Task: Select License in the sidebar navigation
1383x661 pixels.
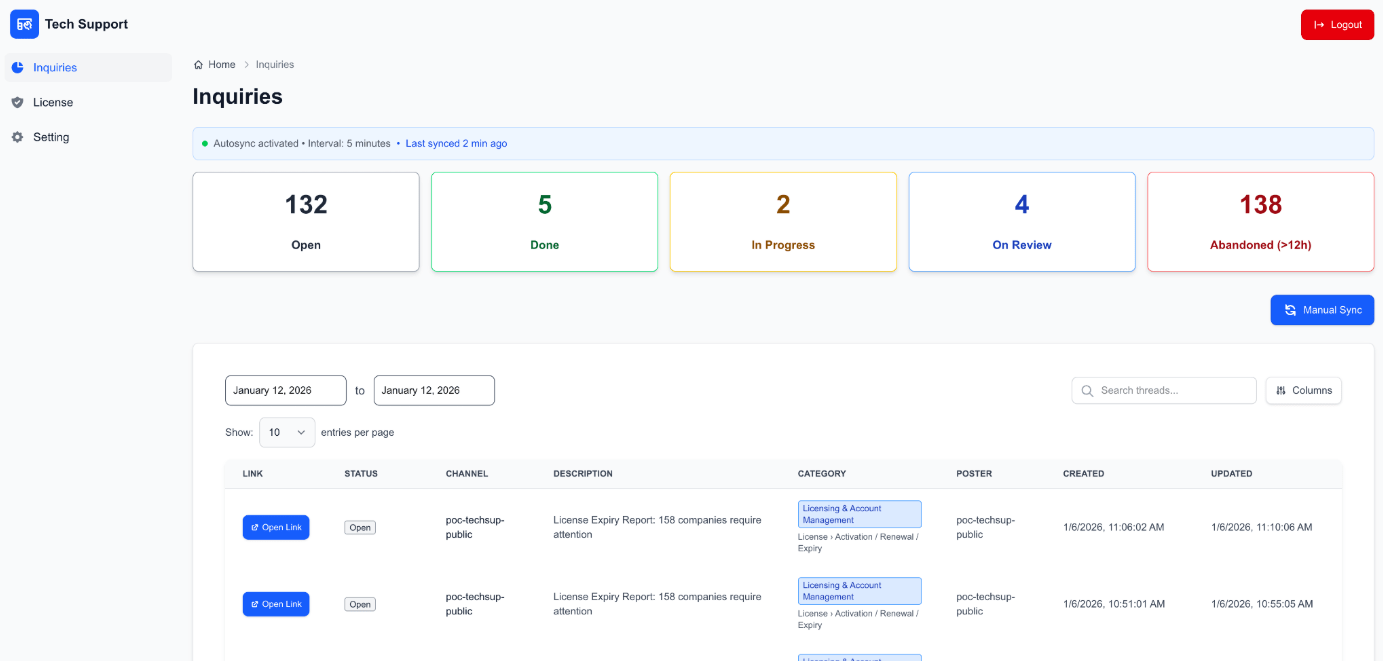Action: coord(53,102)
